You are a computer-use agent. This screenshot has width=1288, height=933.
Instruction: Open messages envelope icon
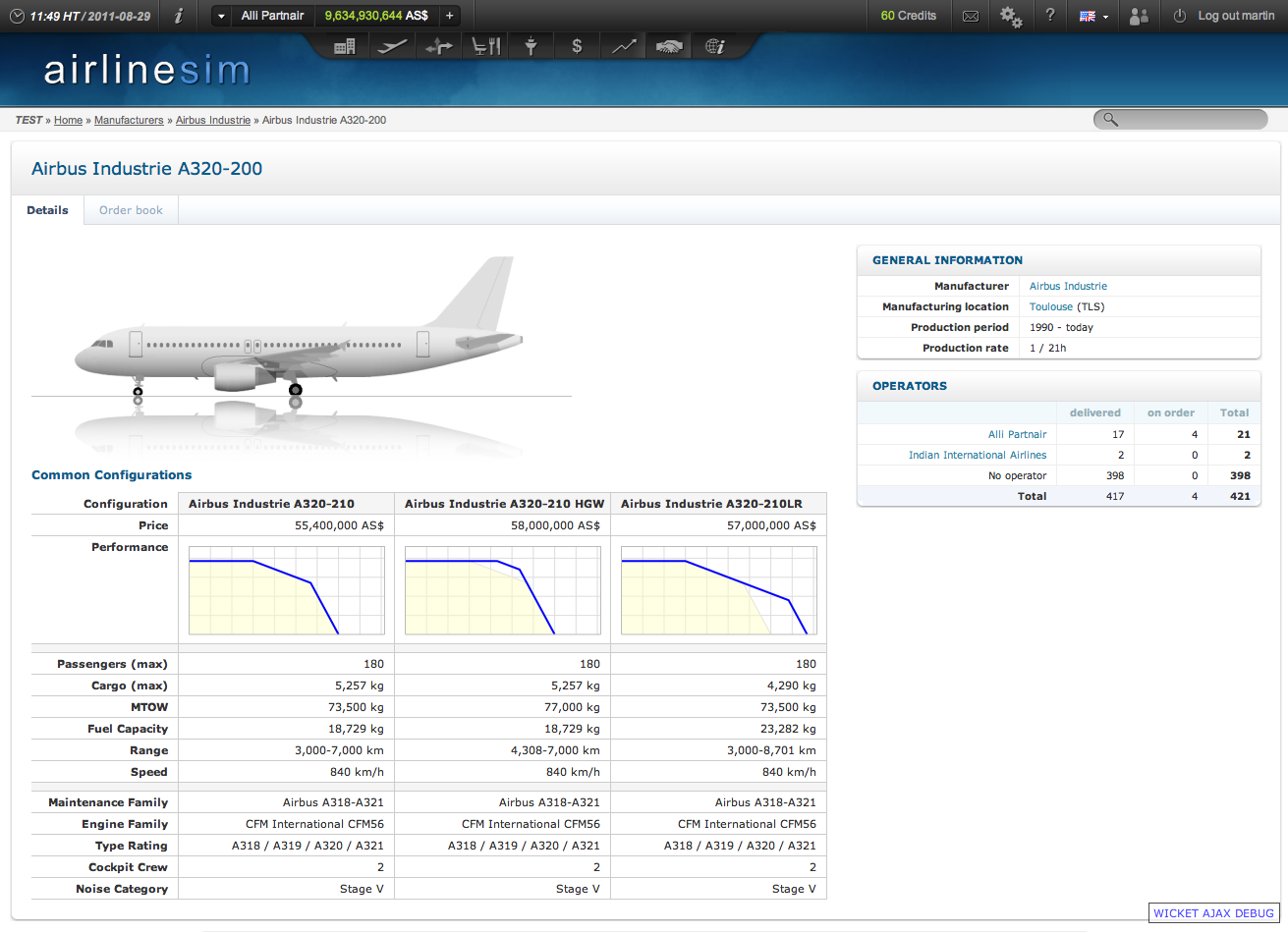971,16
